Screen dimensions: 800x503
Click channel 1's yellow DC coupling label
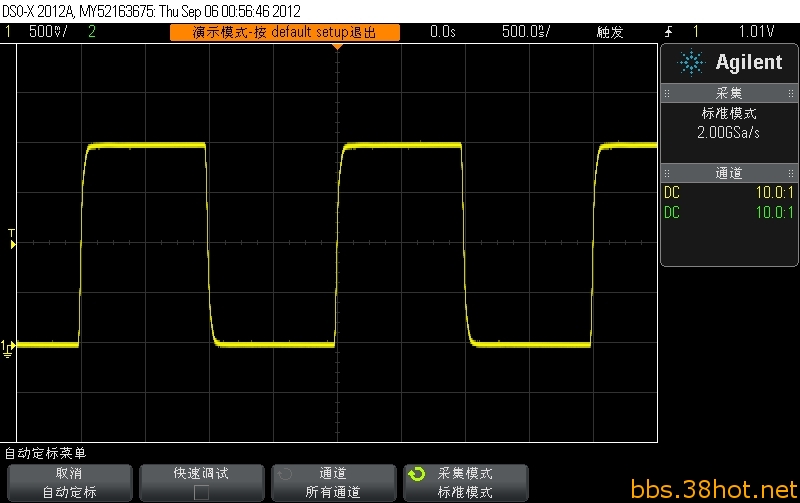point(672,192)
